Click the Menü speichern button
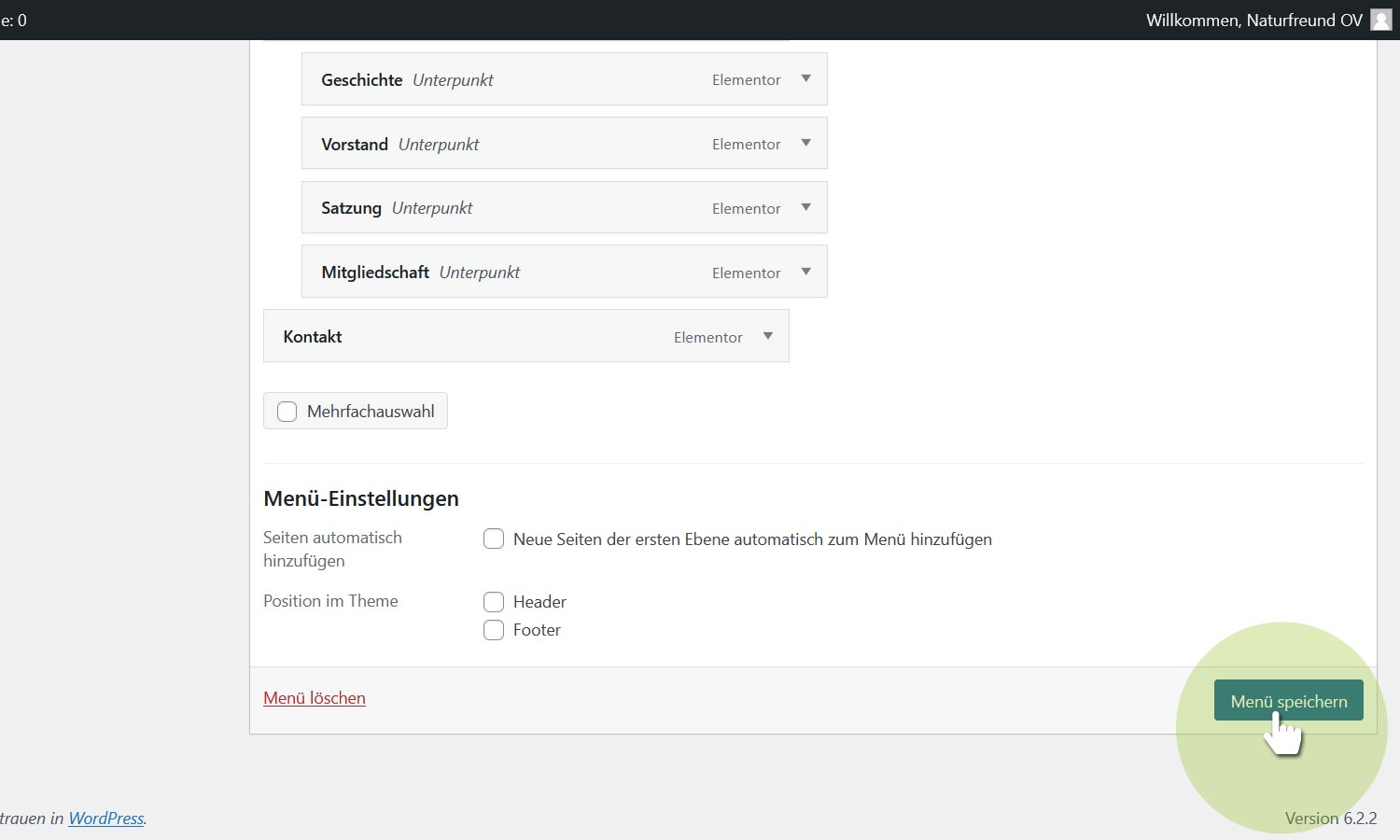The height and width of the screenshot is (840, 1400). pos(1288,701)
